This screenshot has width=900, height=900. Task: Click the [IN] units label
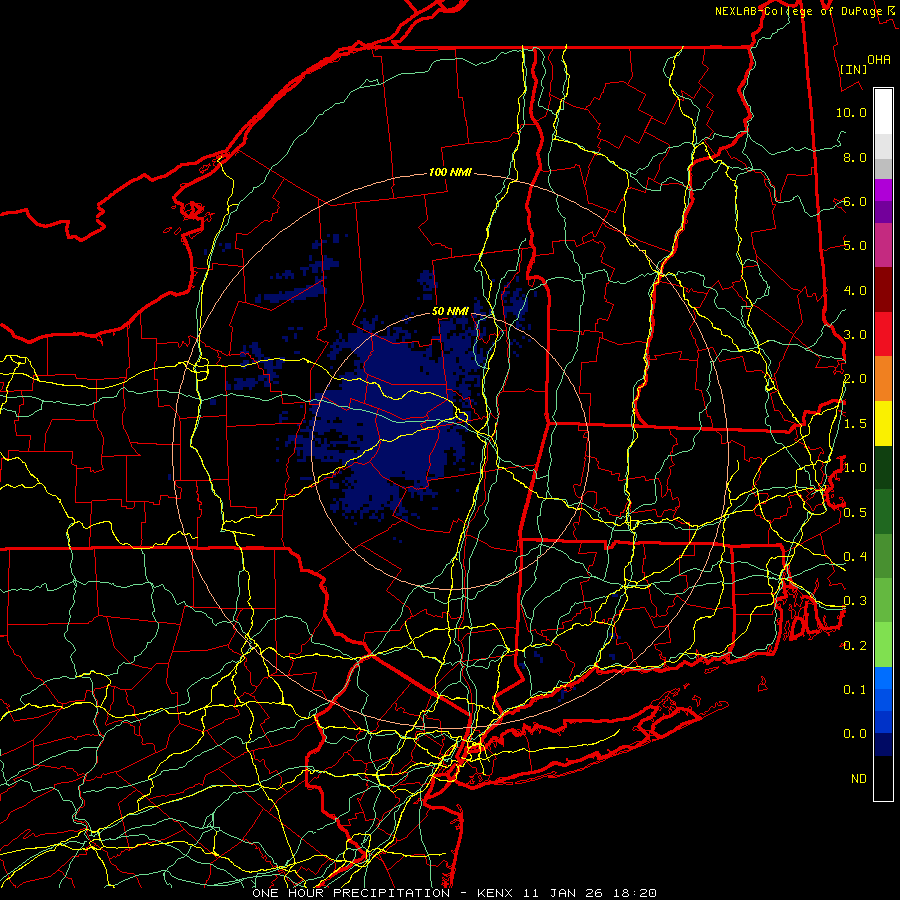(x=853, y=69)
